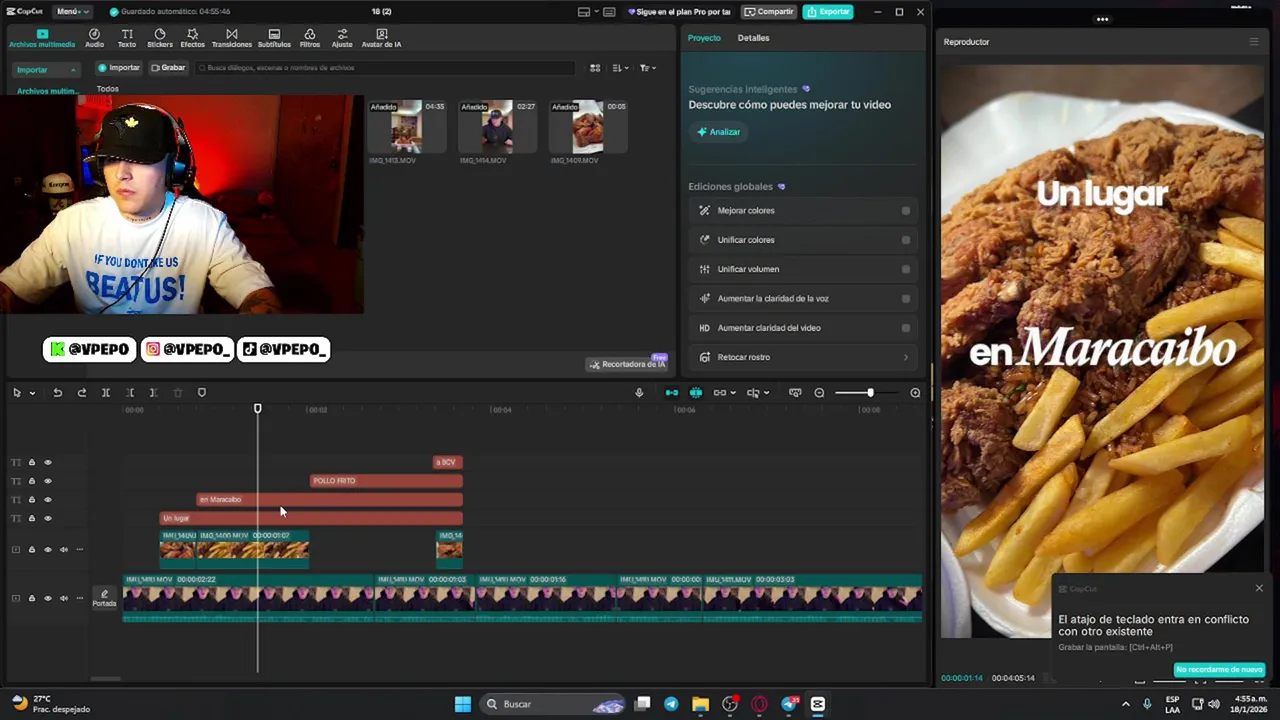Open the Filtros panel
This screenshot has width=1280, height=720.
coord(310,38)
